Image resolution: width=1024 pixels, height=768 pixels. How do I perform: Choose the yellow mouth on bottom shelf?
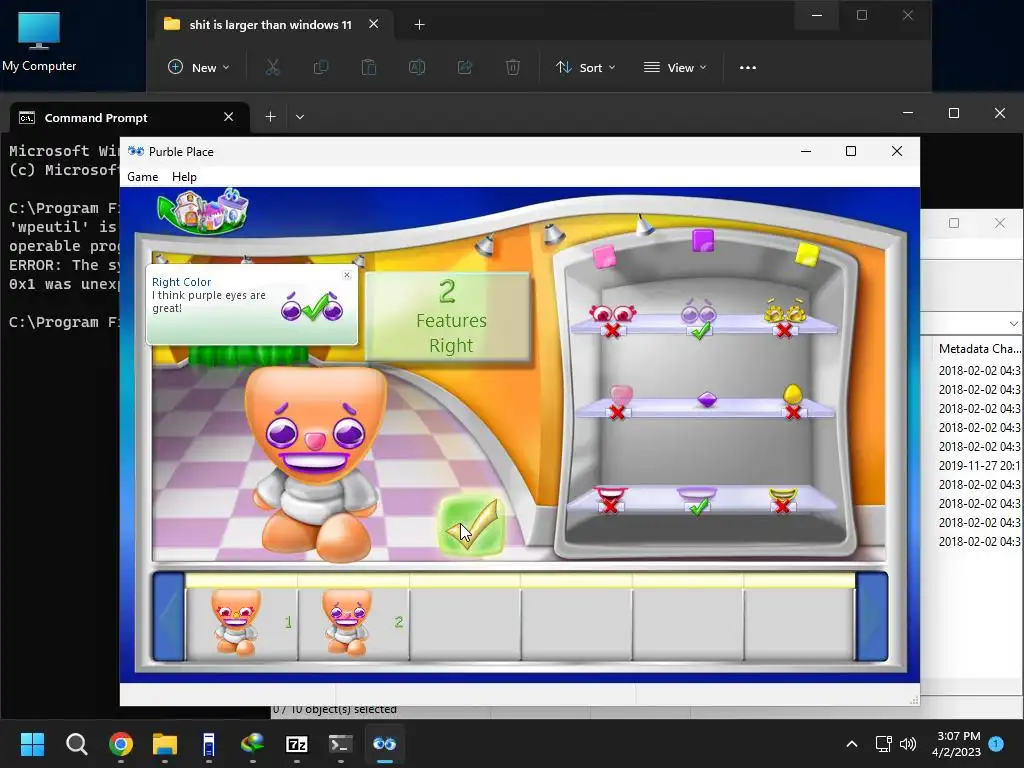coord(782,495)
